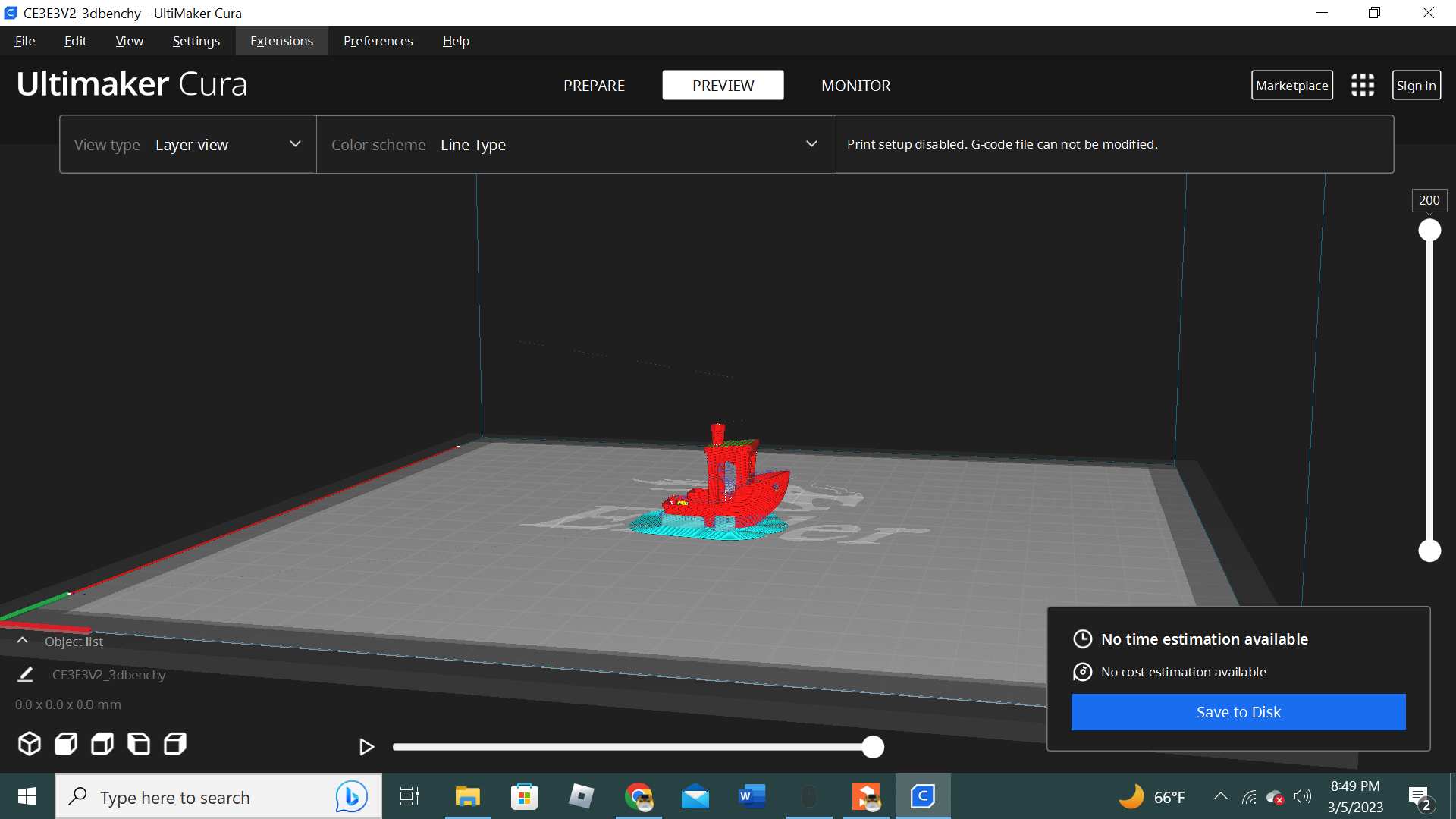The image size is (1456, 819).
Task: Click the Print setup disabled message
Action: [x=1002, y=144]
